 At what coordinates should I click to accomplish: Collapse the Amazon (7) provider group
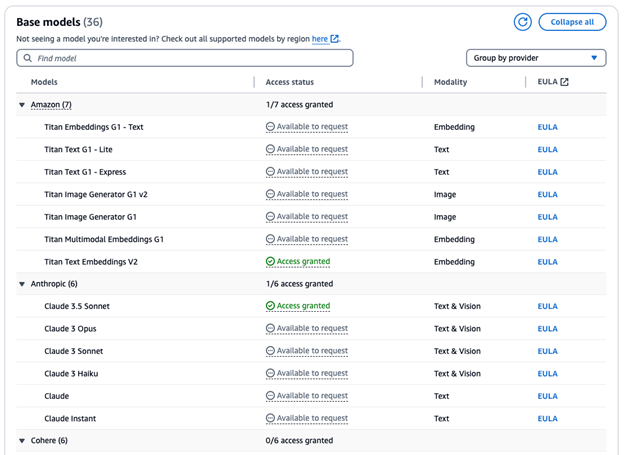tap(22, 105)
